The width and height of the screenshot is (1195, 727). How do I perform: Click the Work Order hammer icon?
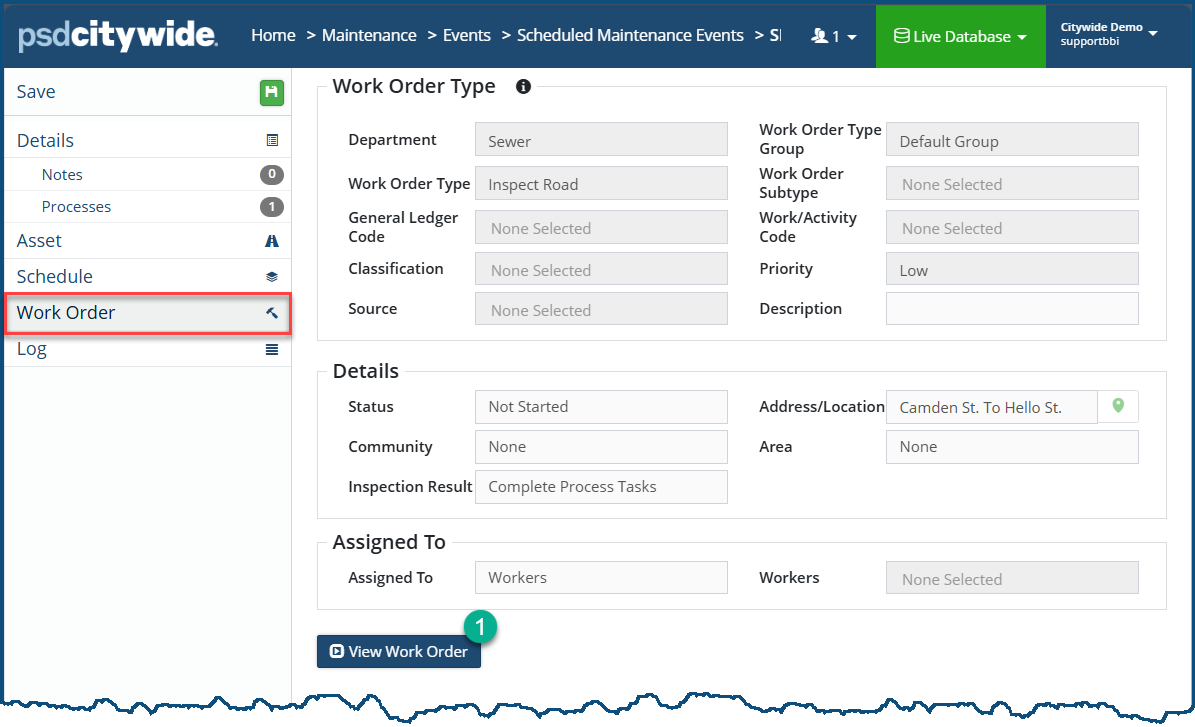tap(271, 312)
